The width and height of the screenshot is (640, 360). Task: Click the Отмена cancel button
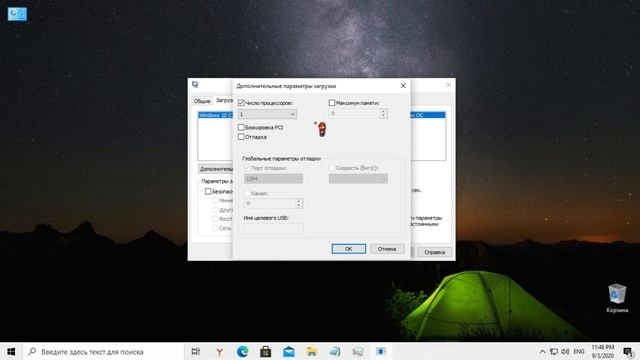[387, 249]
